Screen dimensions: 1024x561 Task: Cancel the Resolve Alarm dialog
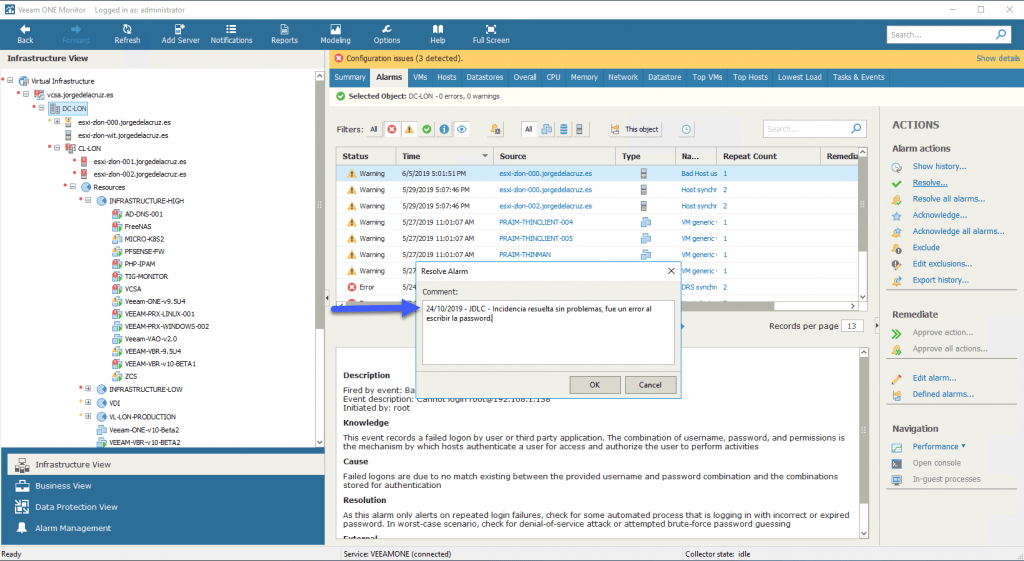[x=650, y=385]
